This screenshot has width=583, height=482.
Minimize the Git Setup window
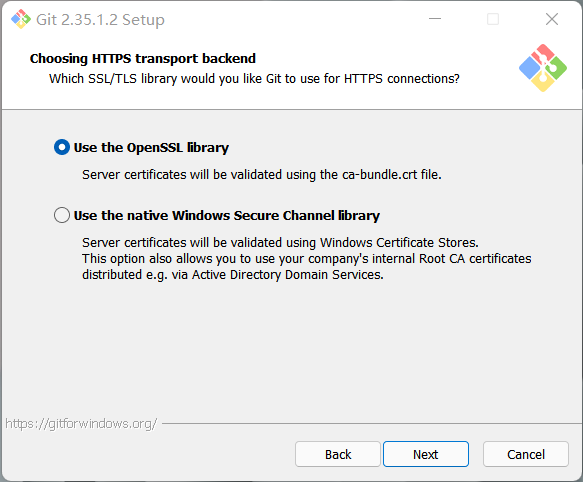(x=435, y=19)
